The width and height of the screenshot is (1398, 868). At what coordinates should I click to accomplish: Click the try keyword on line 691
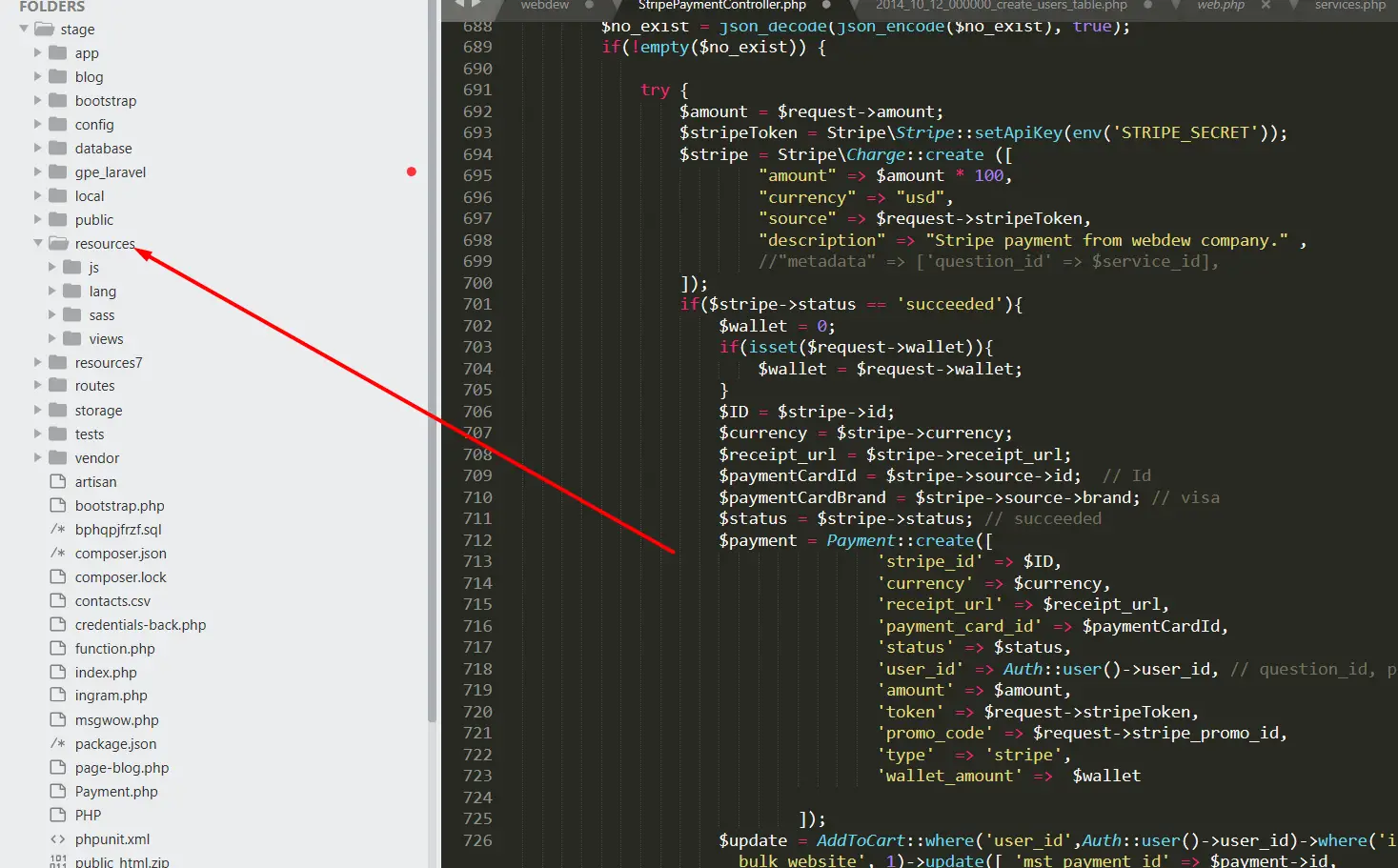[x=655, y=90]
